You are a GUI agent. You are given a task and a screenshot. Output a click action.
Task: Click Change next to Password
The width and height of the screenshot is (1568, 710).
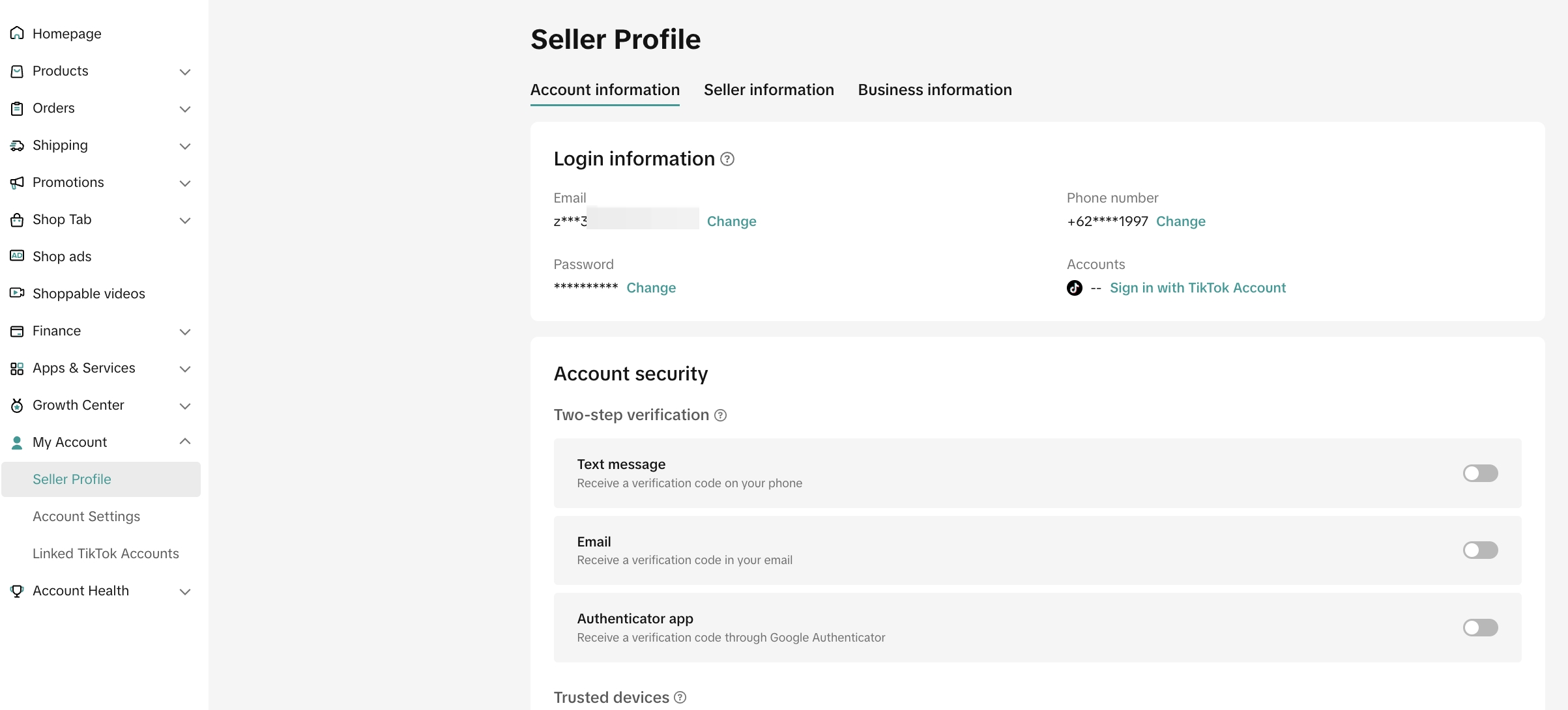650,288
